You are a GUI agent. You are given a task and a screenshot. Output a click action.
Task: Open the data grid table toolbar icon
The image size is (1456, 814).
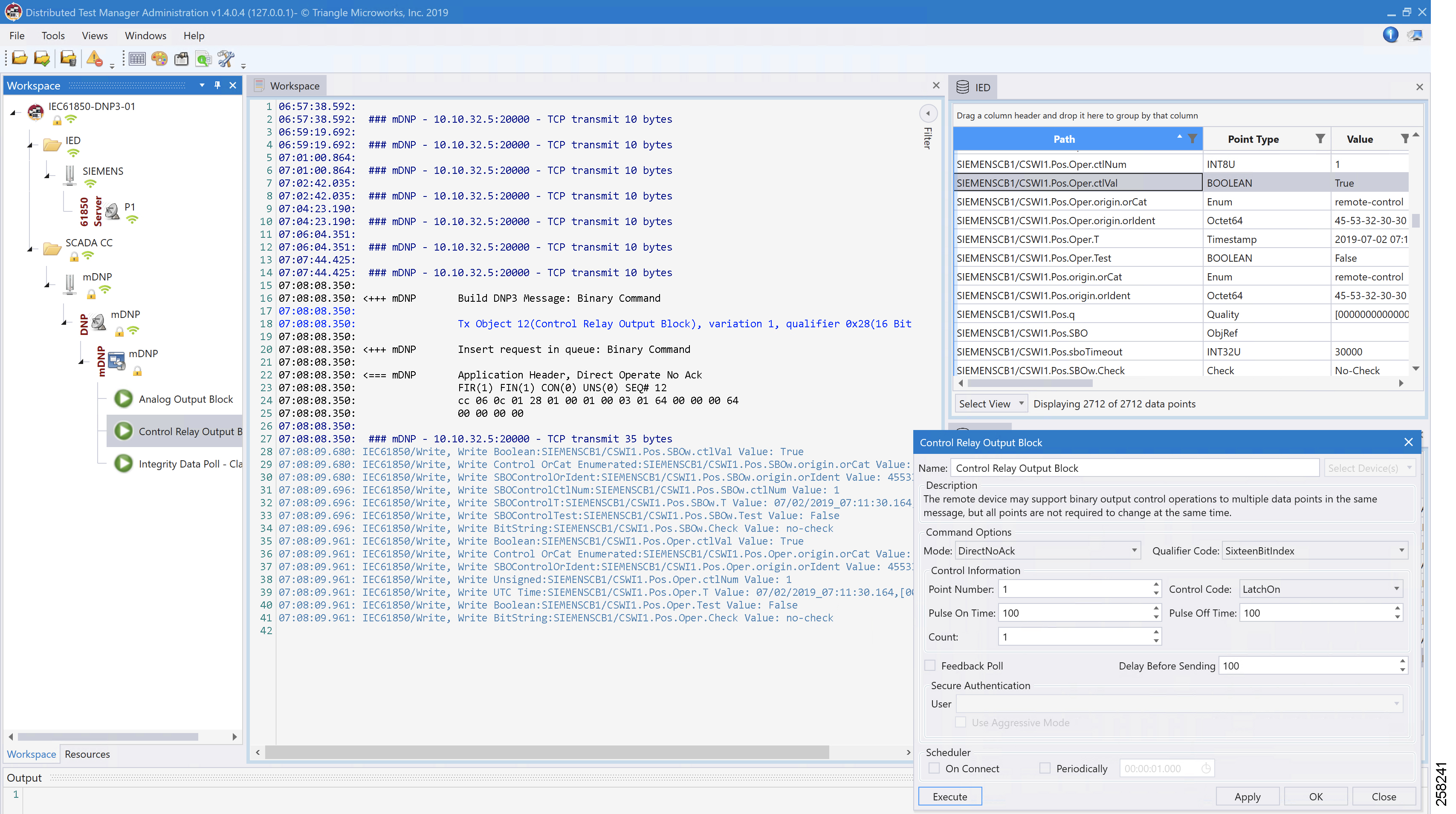137,58
